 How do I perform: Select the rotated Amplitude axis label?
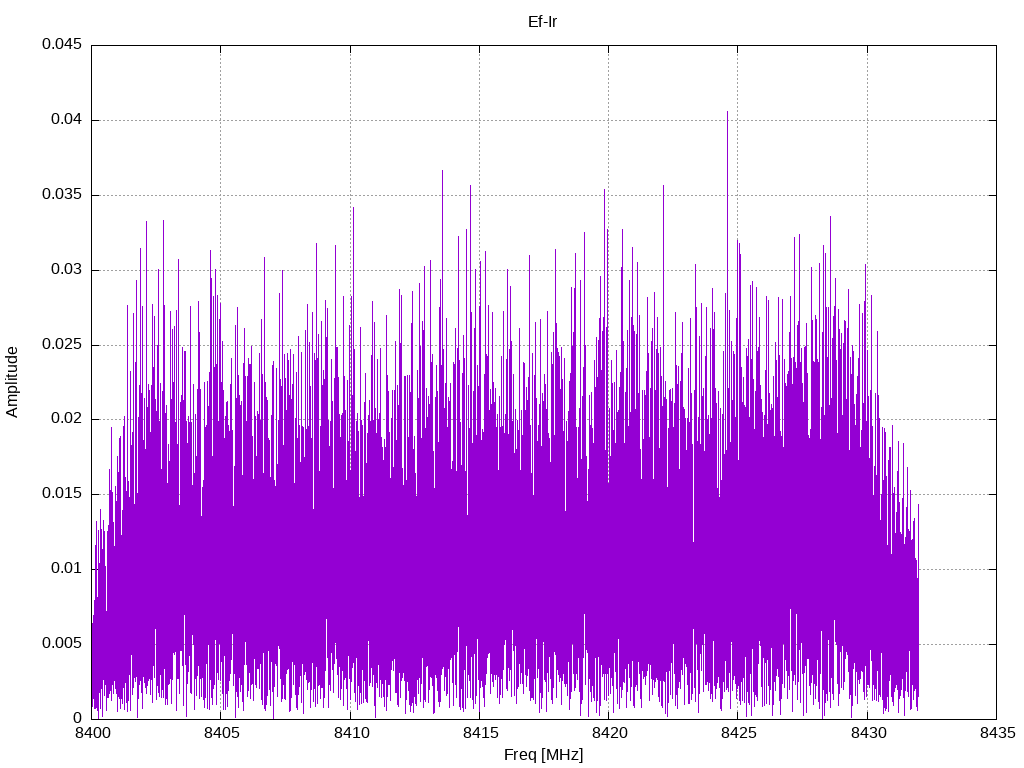12,382
